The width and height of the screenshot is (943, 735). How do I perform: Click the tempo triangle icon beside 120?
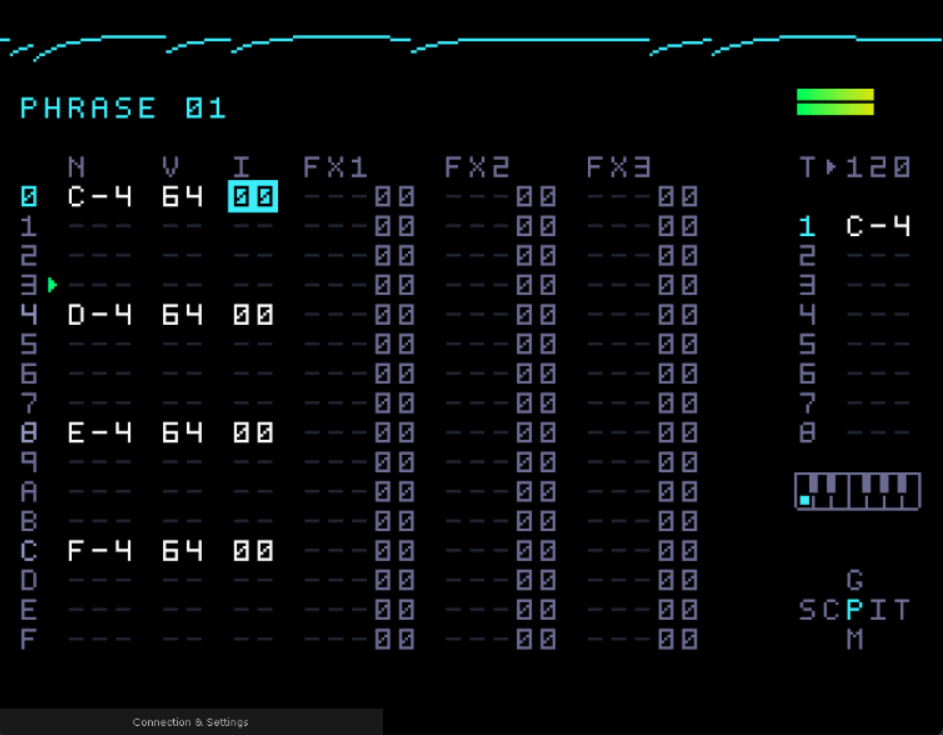pos(831,168)
